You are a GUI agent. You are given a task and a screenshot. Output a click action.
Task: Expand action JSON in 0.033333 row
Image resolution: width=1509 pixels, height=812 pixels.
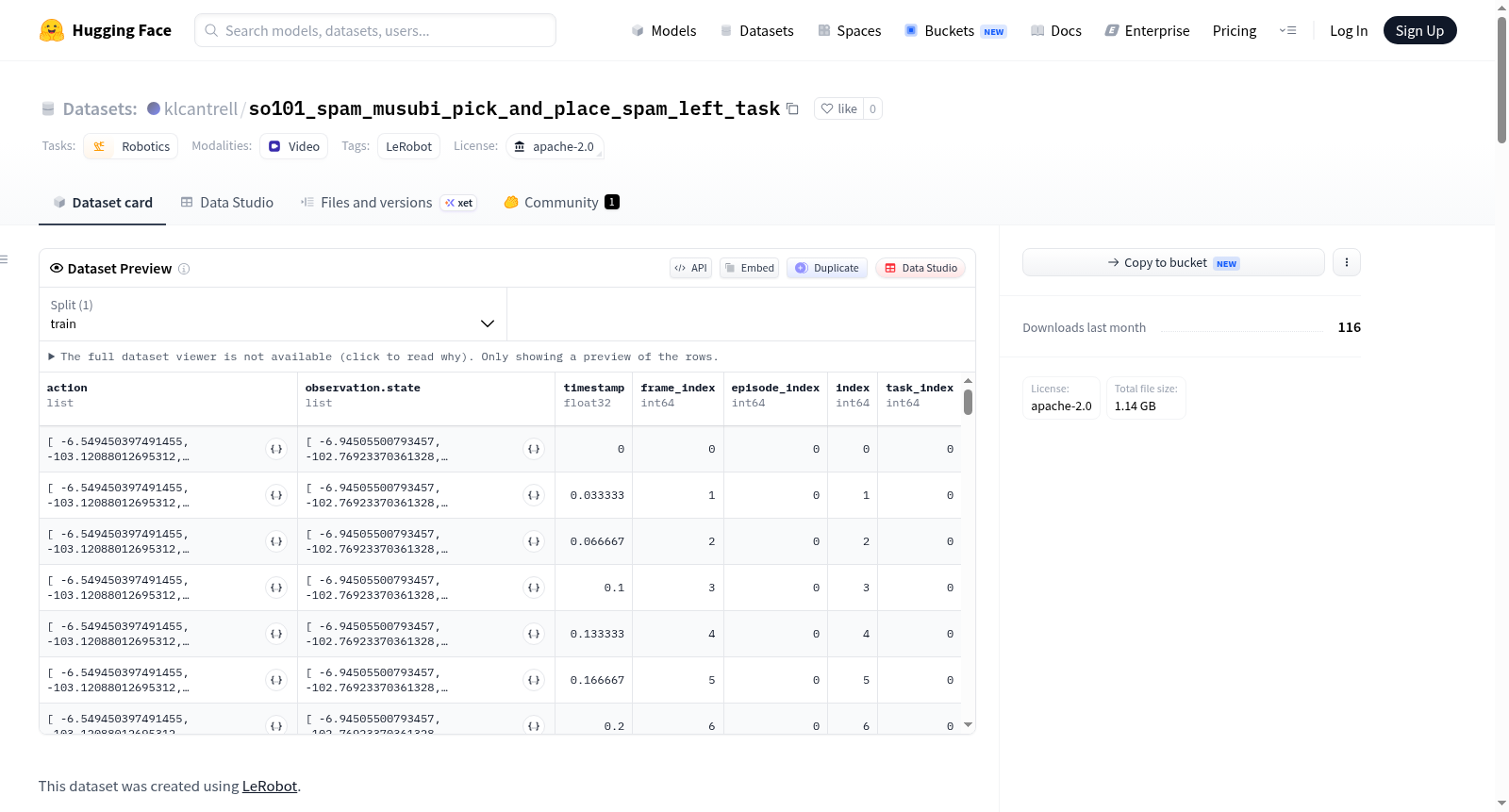[x=276, y=495]
